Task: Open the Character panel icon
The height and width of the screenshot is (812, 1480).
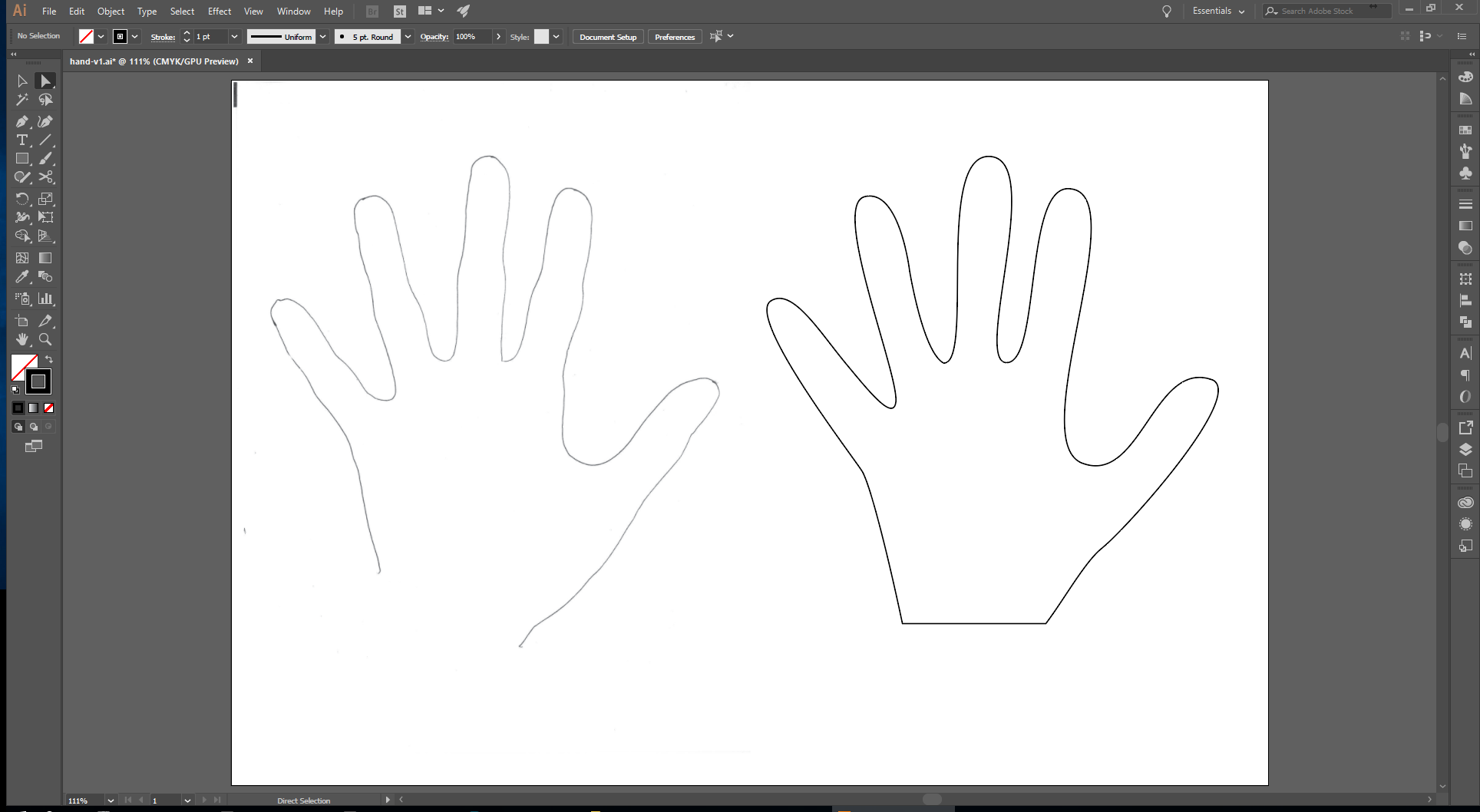Action: pos(1465,353)
